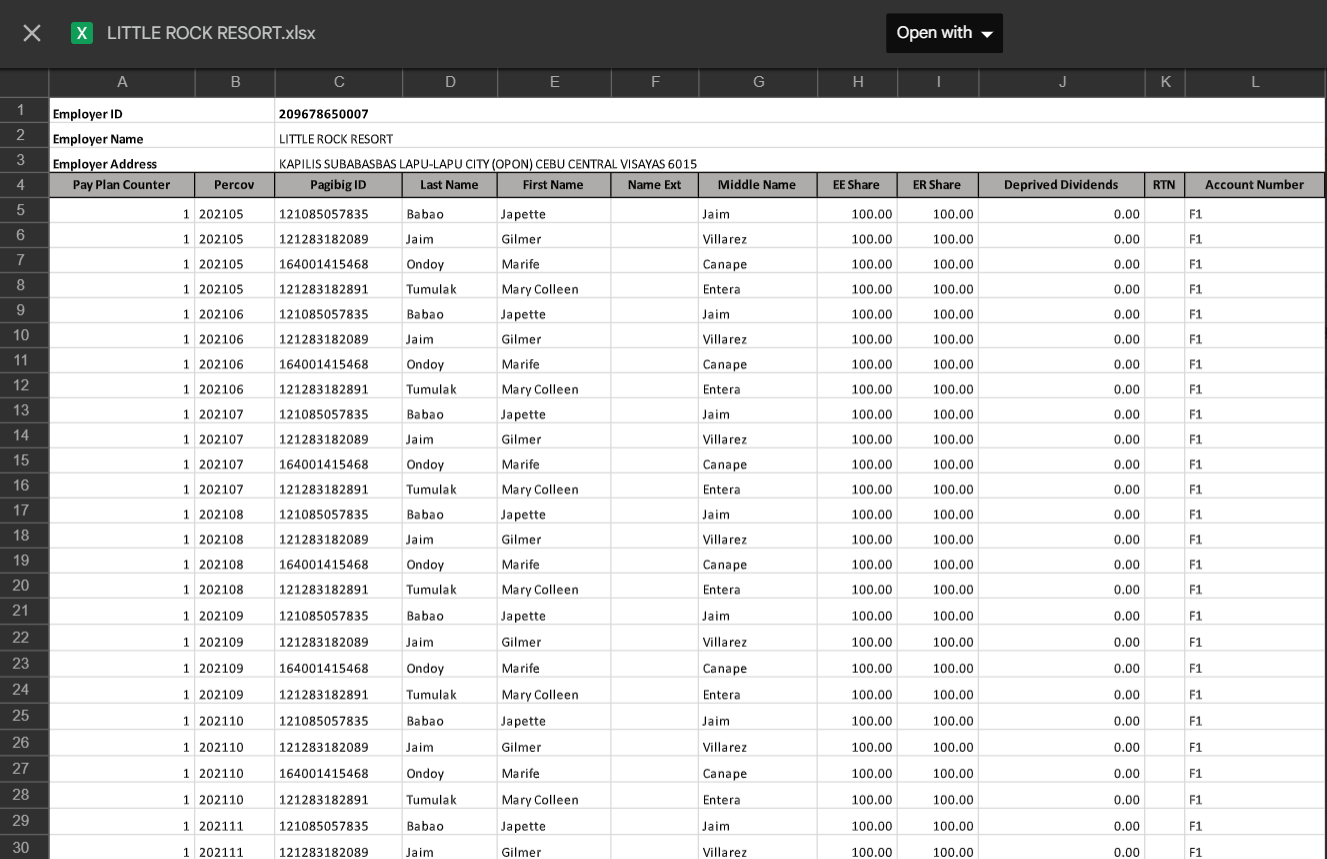Click the green Excel file type icon
The image size is (1327, 859).
[82, 33]
